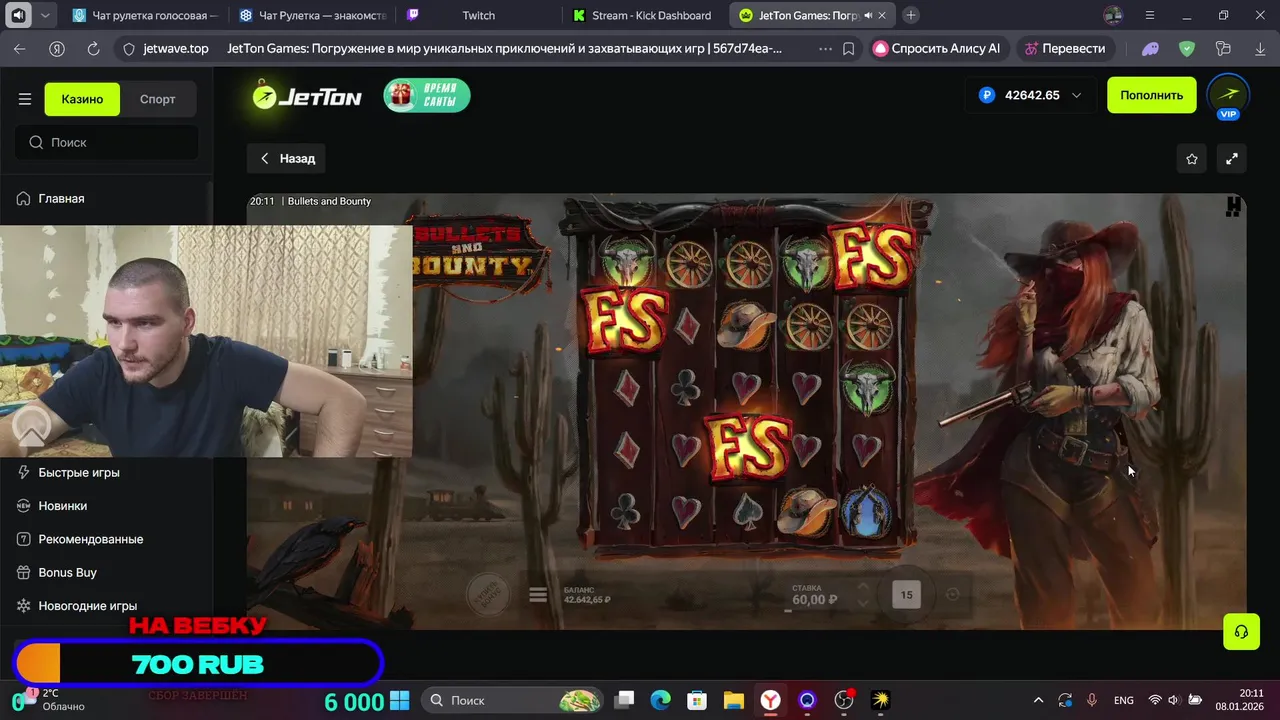The width and height of the screenshot is (1280, 720).
Task: Open the green shield protection icon
Action: pyautogui.click(x=1187, y=48)
